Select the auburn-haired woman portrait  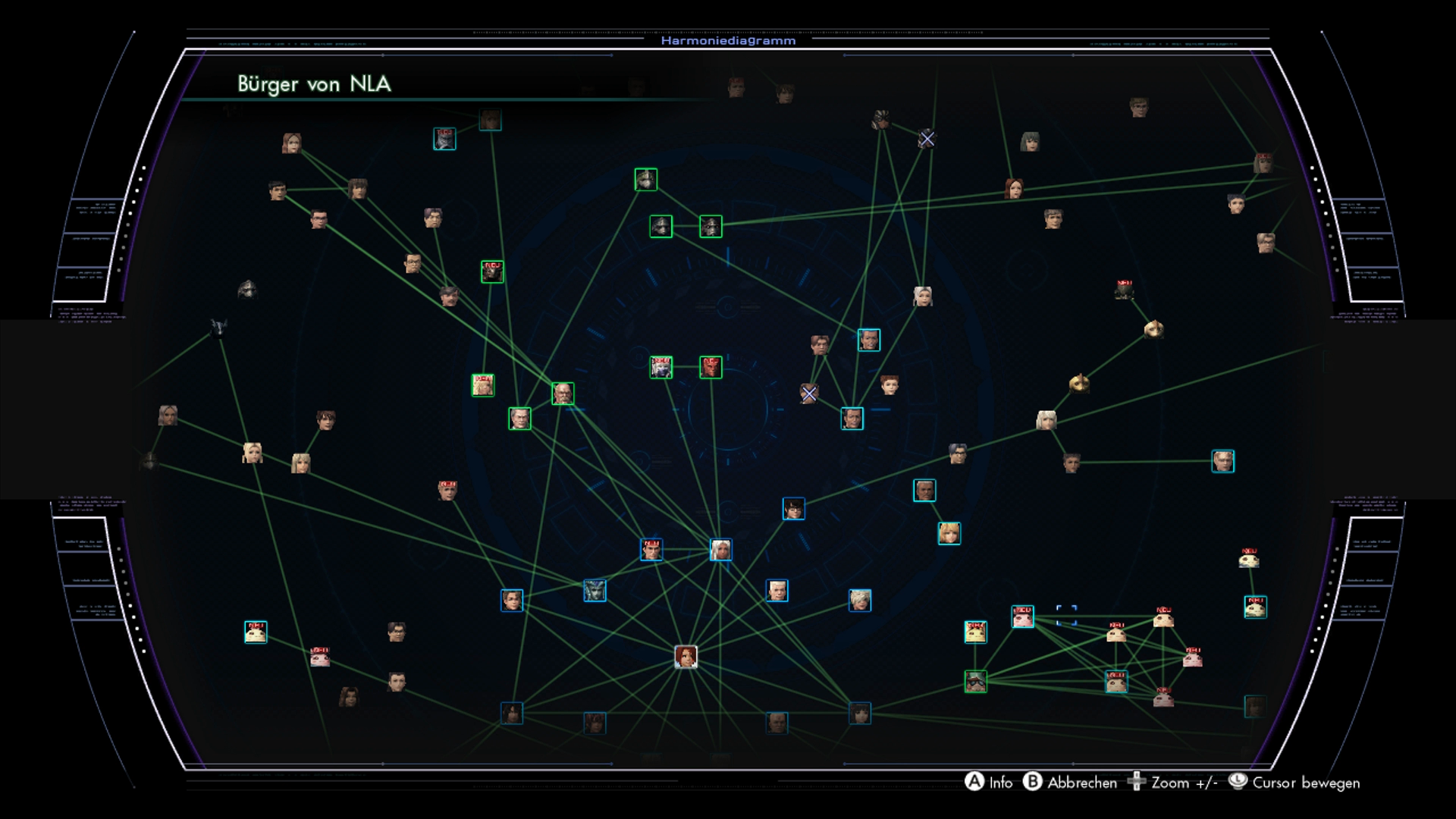click(x=1014, y=188)
